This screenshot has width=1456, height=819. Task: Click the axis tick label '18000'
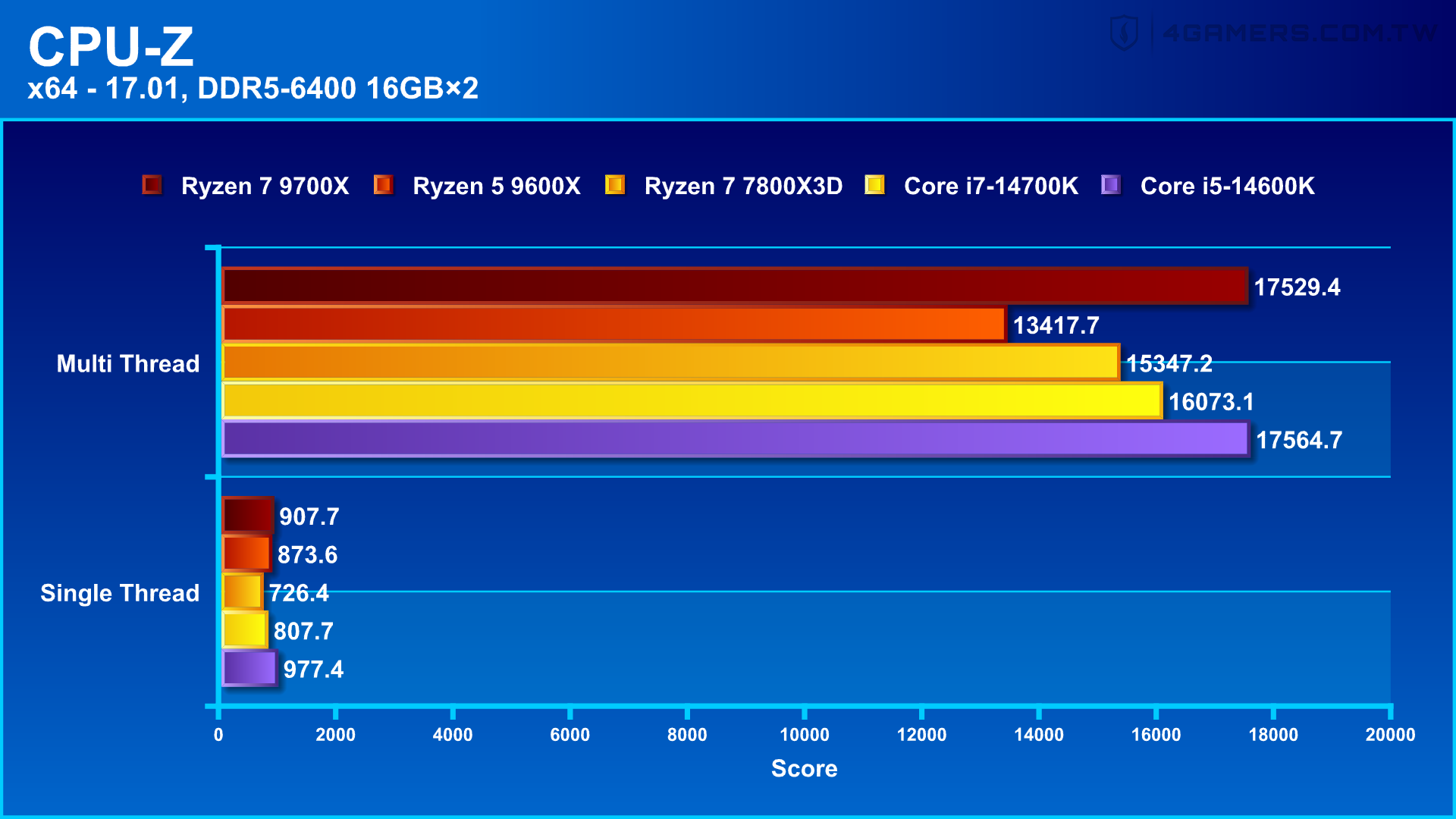coord(1273,735)
